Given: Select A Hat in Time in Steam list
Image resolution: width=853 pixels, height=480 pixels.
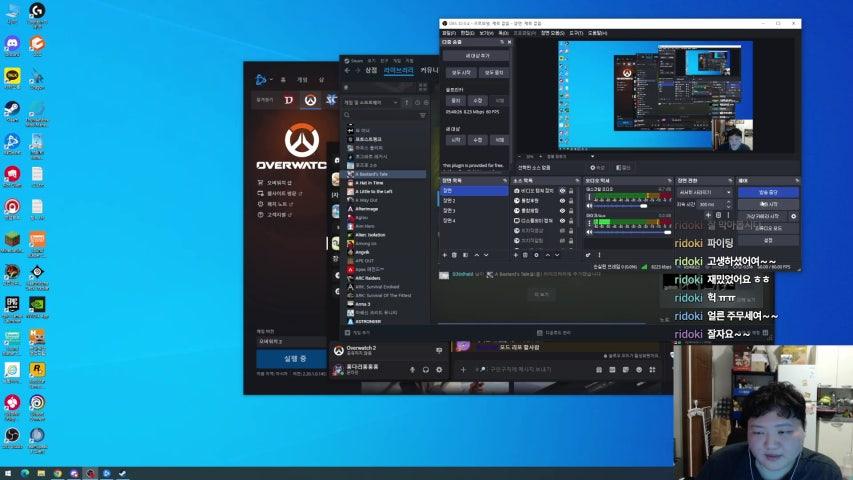Looking at the screenshot, I should pos(369,182).
